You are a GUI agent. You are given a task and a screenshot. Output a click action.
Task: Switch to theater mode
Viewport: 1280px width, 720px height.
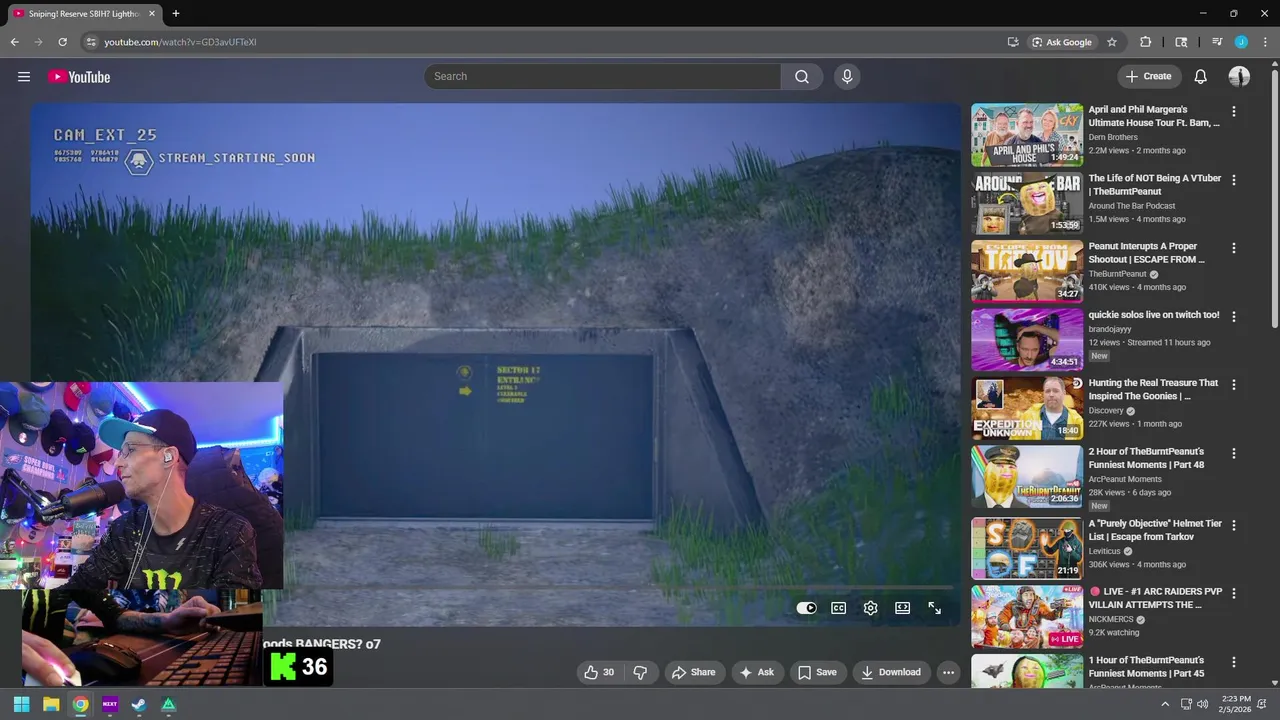tap(902, 608)
